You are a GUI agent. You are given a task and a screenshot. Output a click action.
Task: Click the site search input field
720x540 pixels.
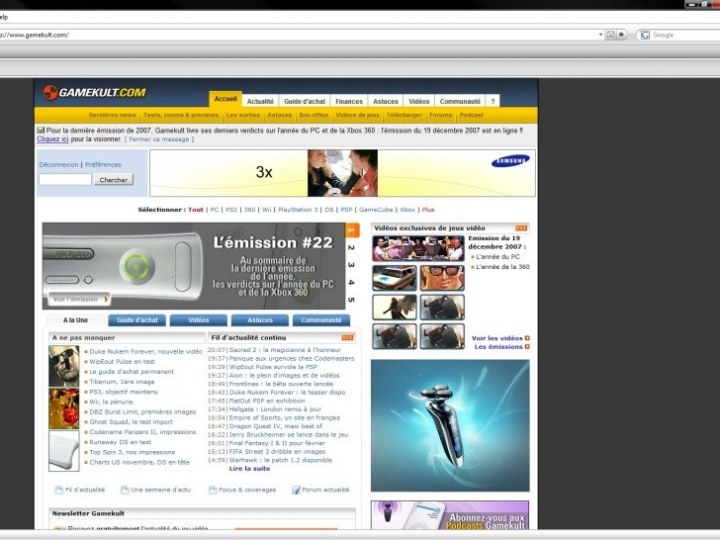[65, 180]
